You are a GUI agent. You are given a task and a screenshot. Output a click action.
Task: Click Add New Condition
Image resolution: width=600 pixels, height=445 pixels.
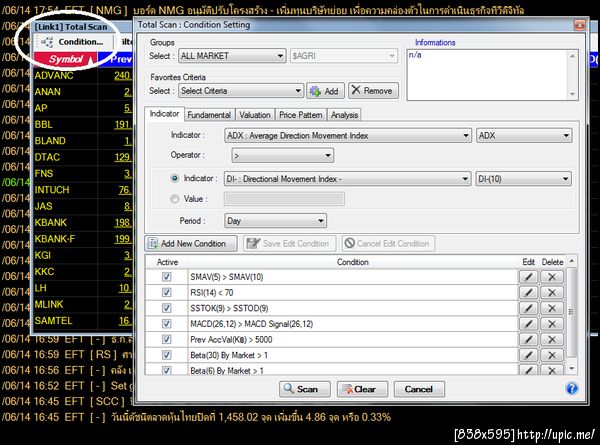[191, 243]
